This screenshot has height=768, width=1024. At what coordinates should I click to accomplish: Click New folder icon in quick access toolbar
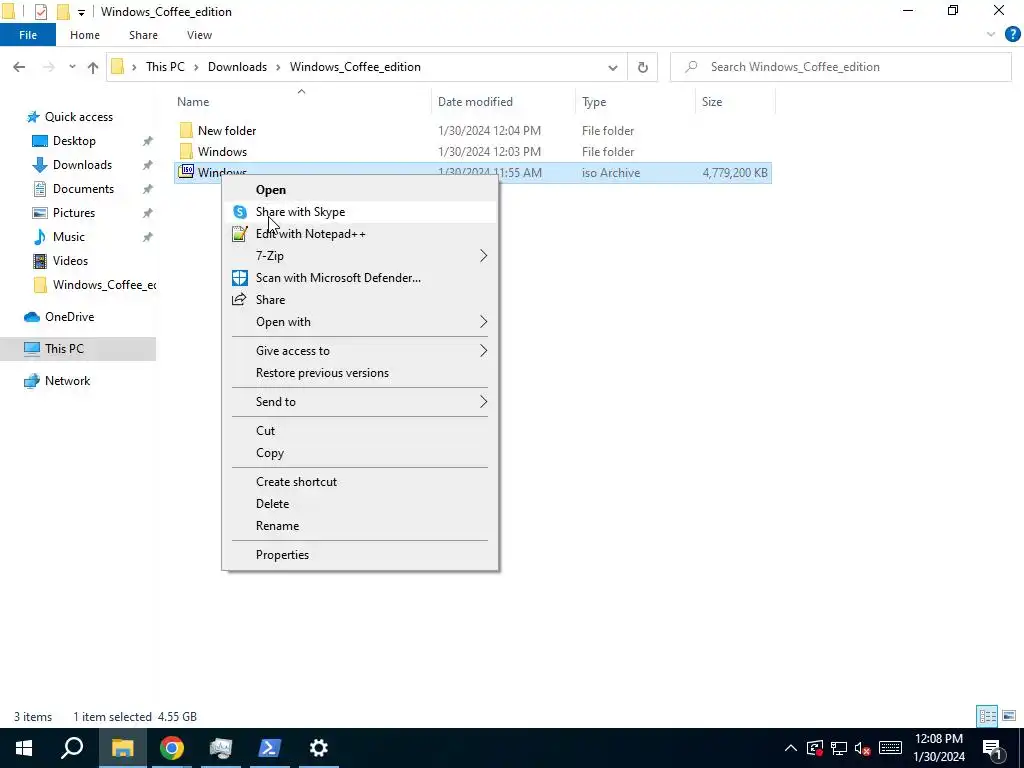[x=63, y=12]
